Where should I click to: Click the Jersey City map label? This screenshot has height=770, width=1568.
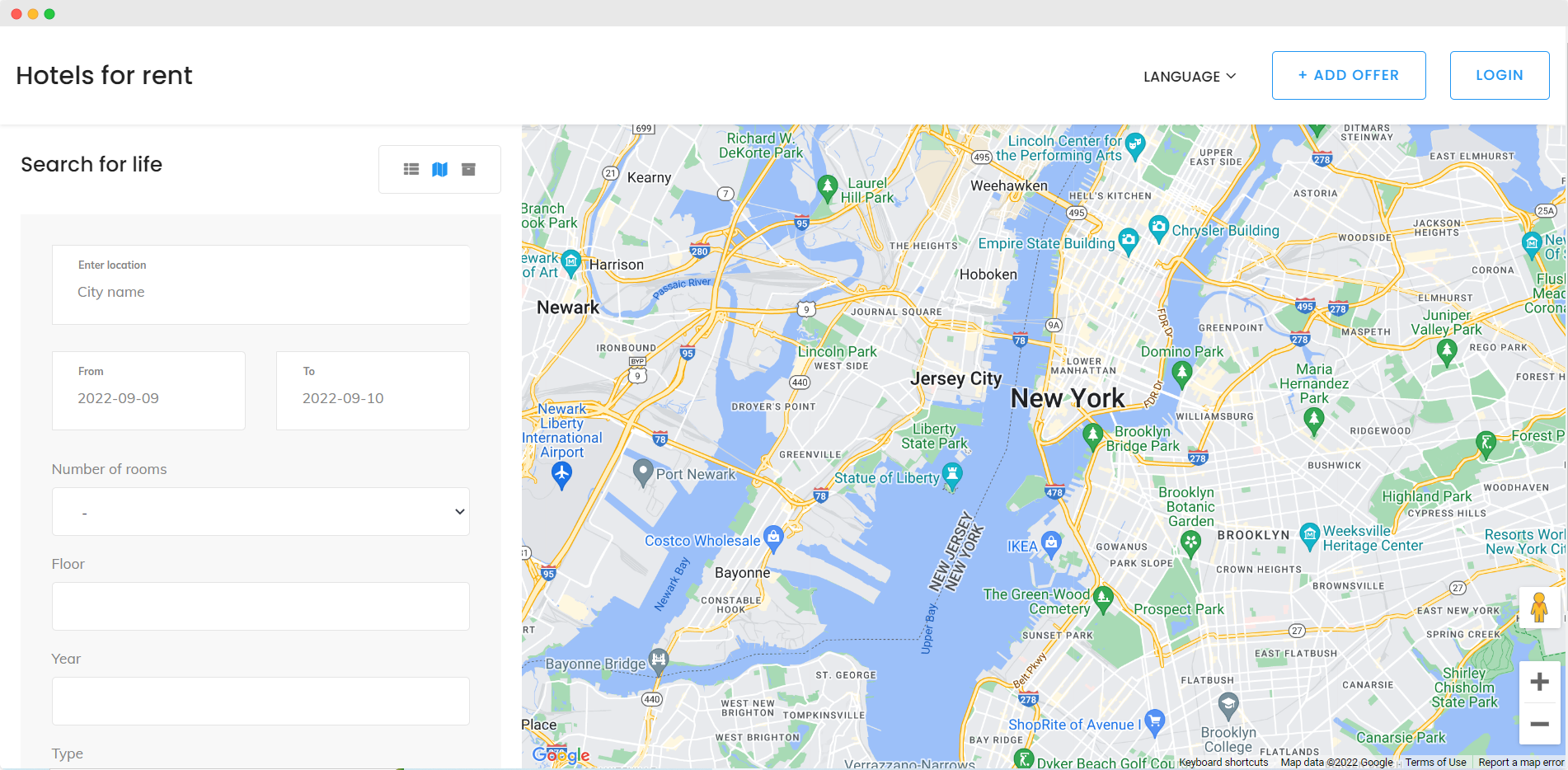click(956, 378)
